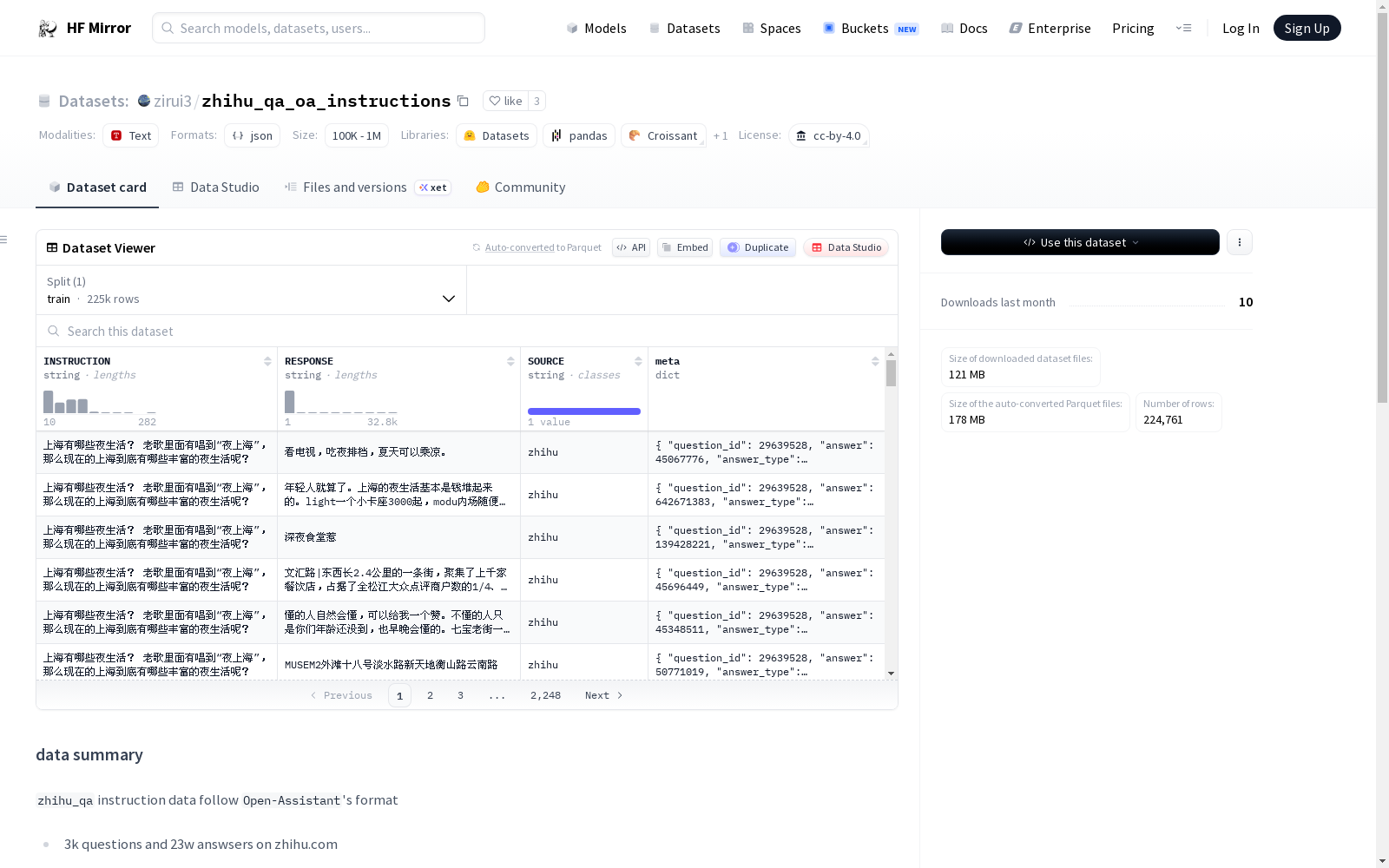
Task: Click the INSTRUCTION lengths histogram
Action: pyautogui.click(x=100, y=402)
